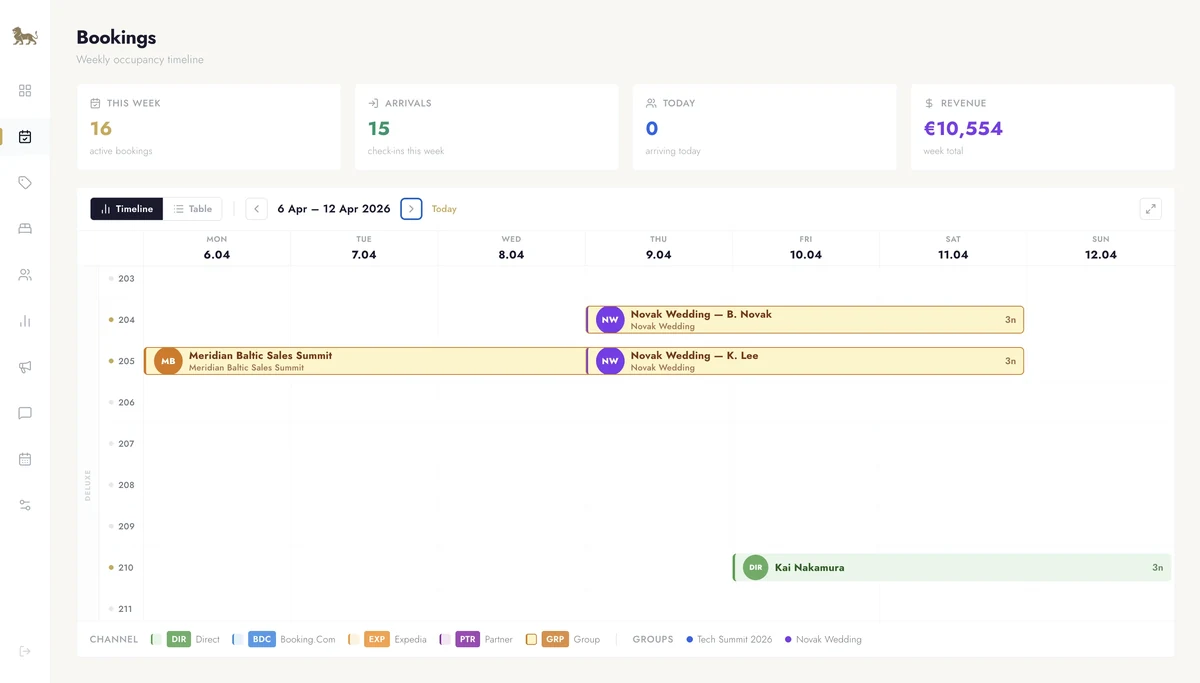Image resolution: width=1200 pixels, height=683 pixels.
Task: Open the sliders settings sidebar icon
Action: (25, 505)
